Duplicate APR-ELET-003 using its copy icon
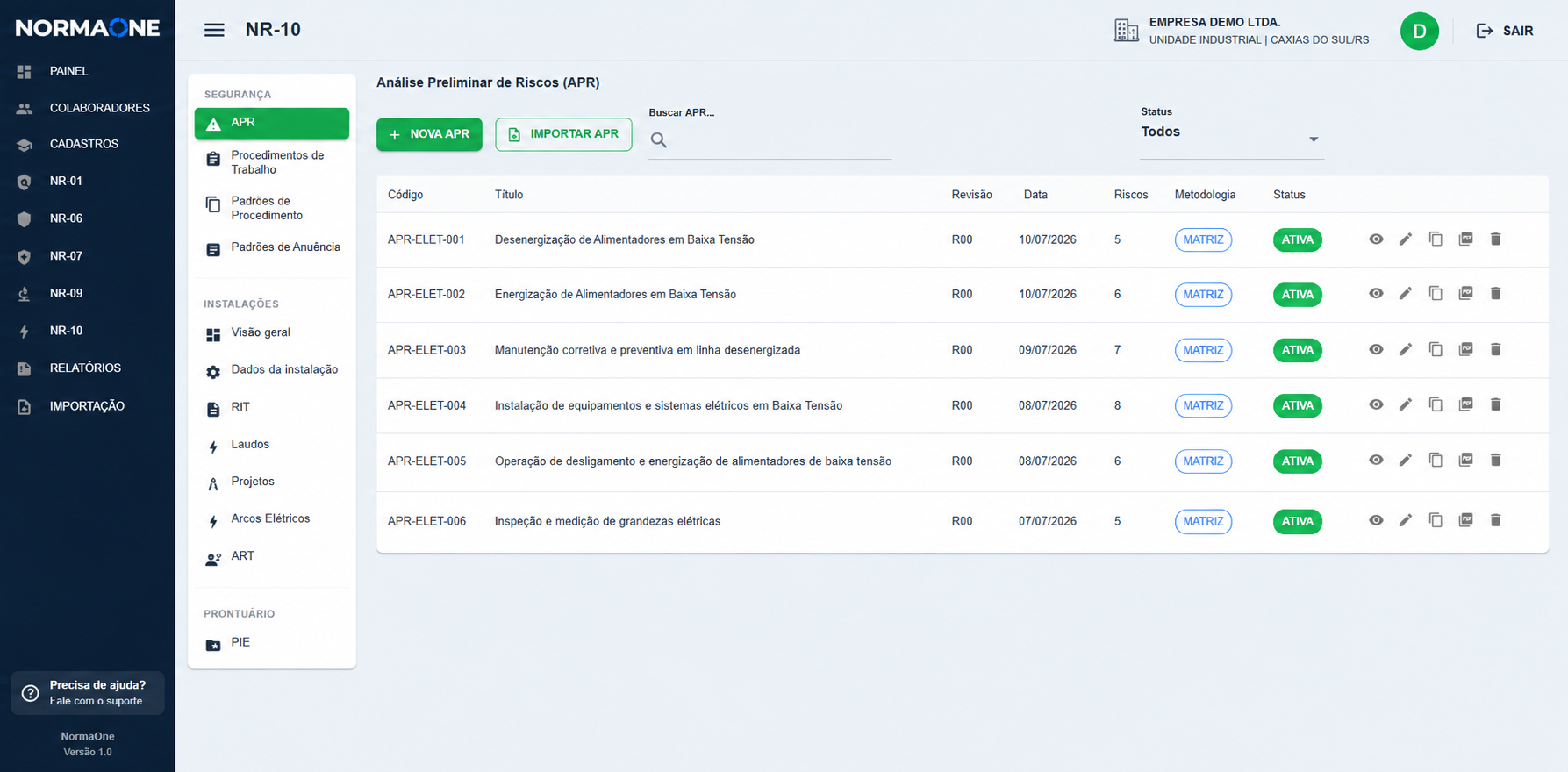The height and width of the screenshot is (772, 1568). (1436, 349)
